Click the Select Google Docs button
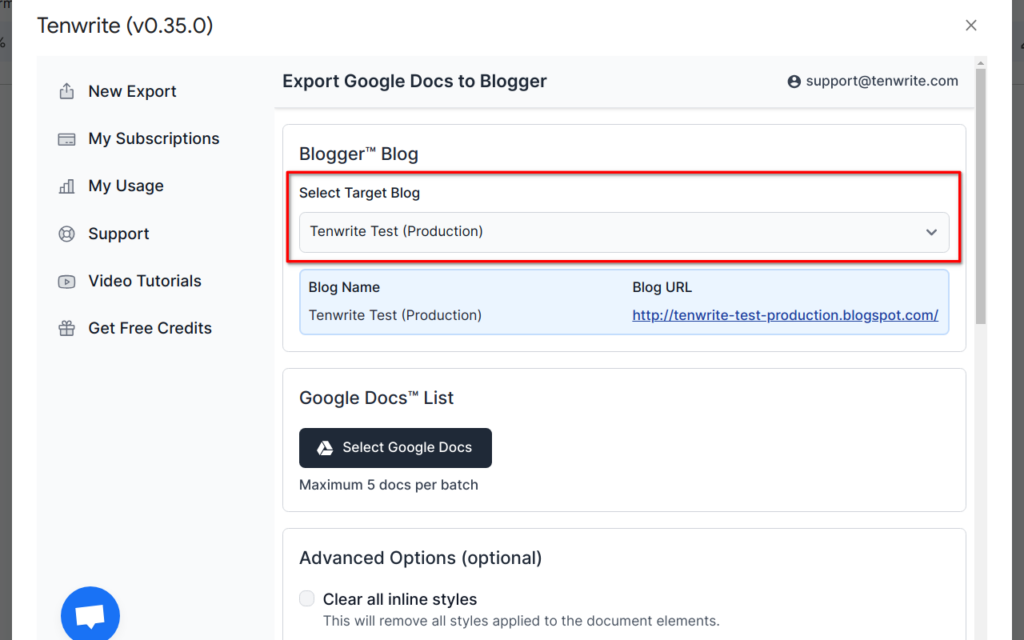 point(395,448)
